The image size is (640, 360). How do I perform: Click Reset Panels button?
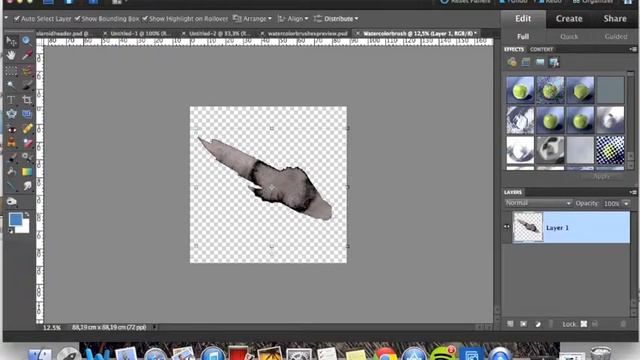pos(465,2)
